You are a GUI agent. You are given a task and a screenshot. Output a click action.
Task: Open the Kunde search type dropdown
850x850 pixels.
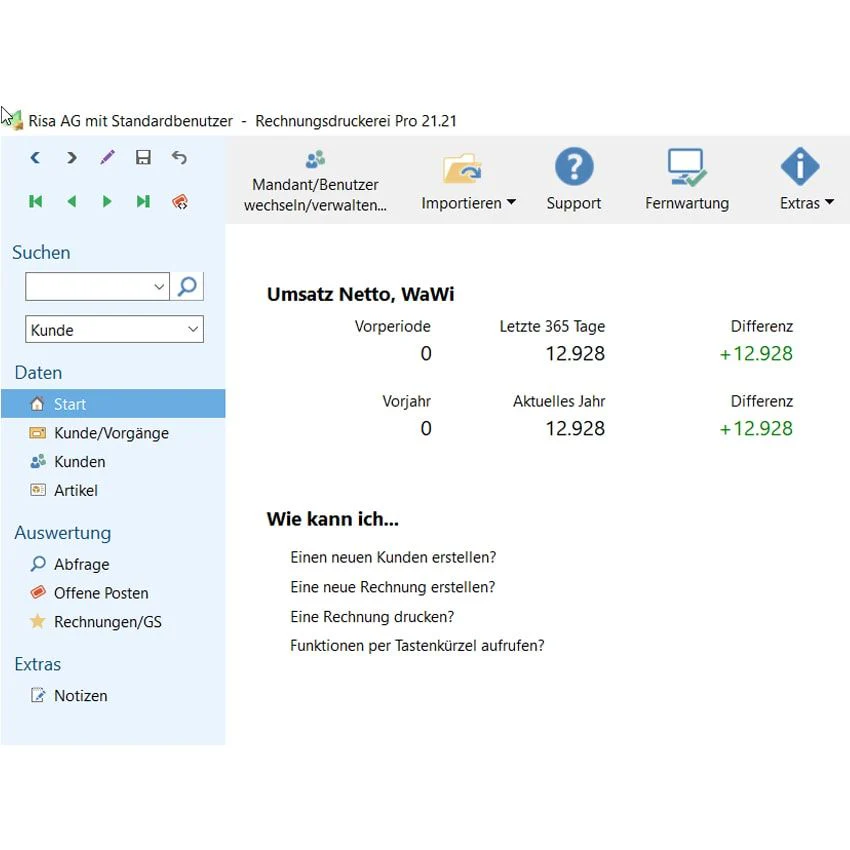pyautogui.click(x=114, y=329)
